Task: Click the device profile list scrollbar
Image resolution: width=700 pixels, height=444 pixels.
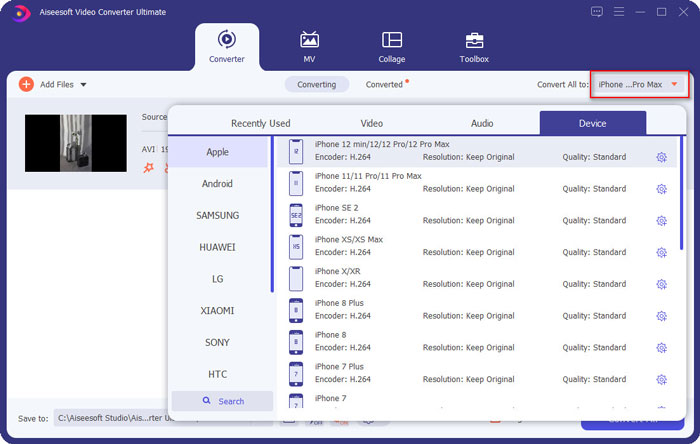Action: pos(681,193)
